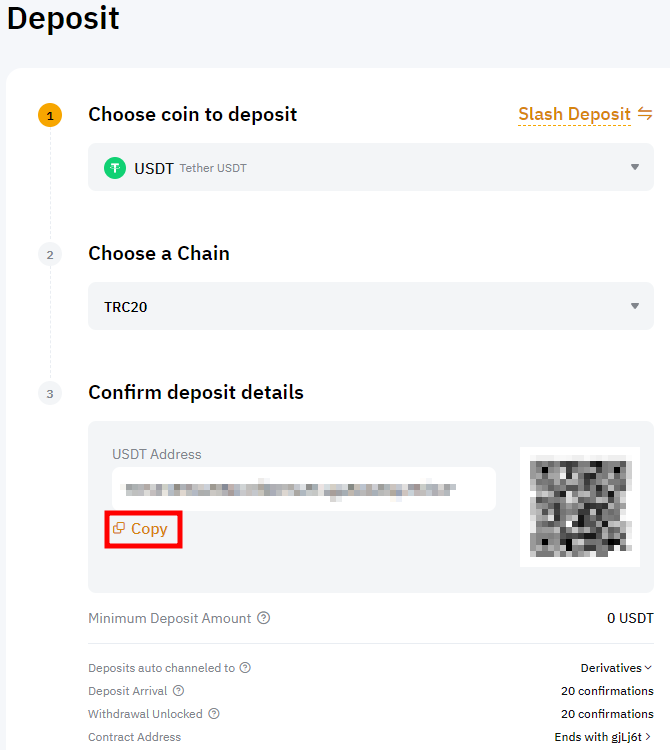Click the Copy address button
Viewport: 670px width, 750px height.
click(x=143, y=529)
